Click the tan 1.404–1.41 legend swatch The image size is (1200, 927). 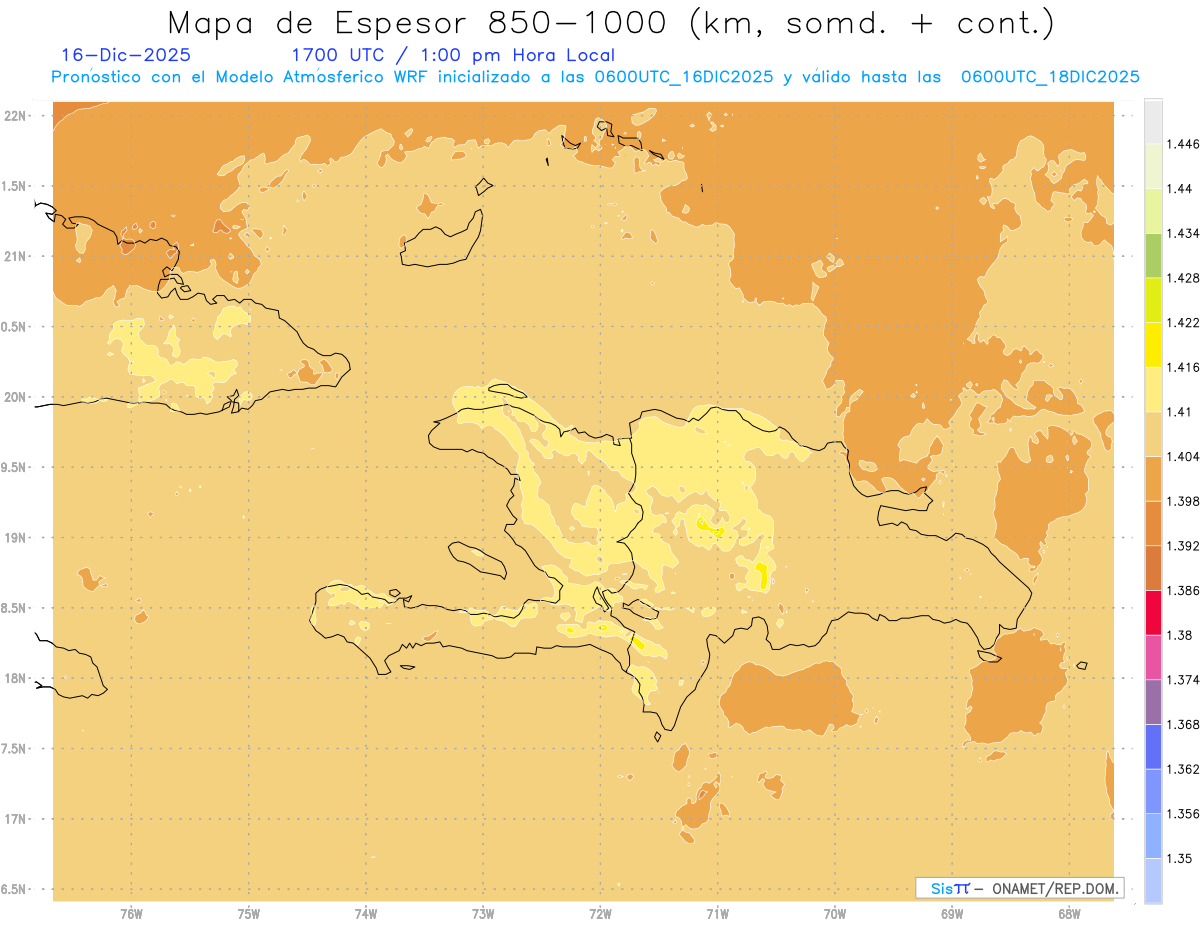pyautogui.click(x=1153, y=434)
